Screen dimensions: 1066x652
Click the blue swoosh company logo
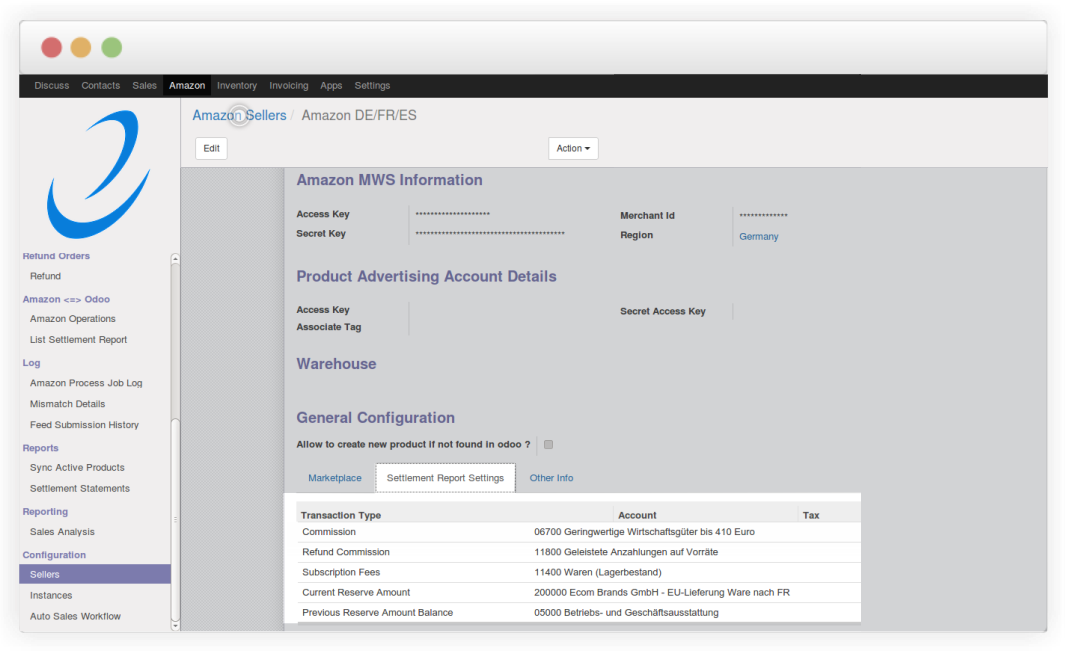pos(99,174)
